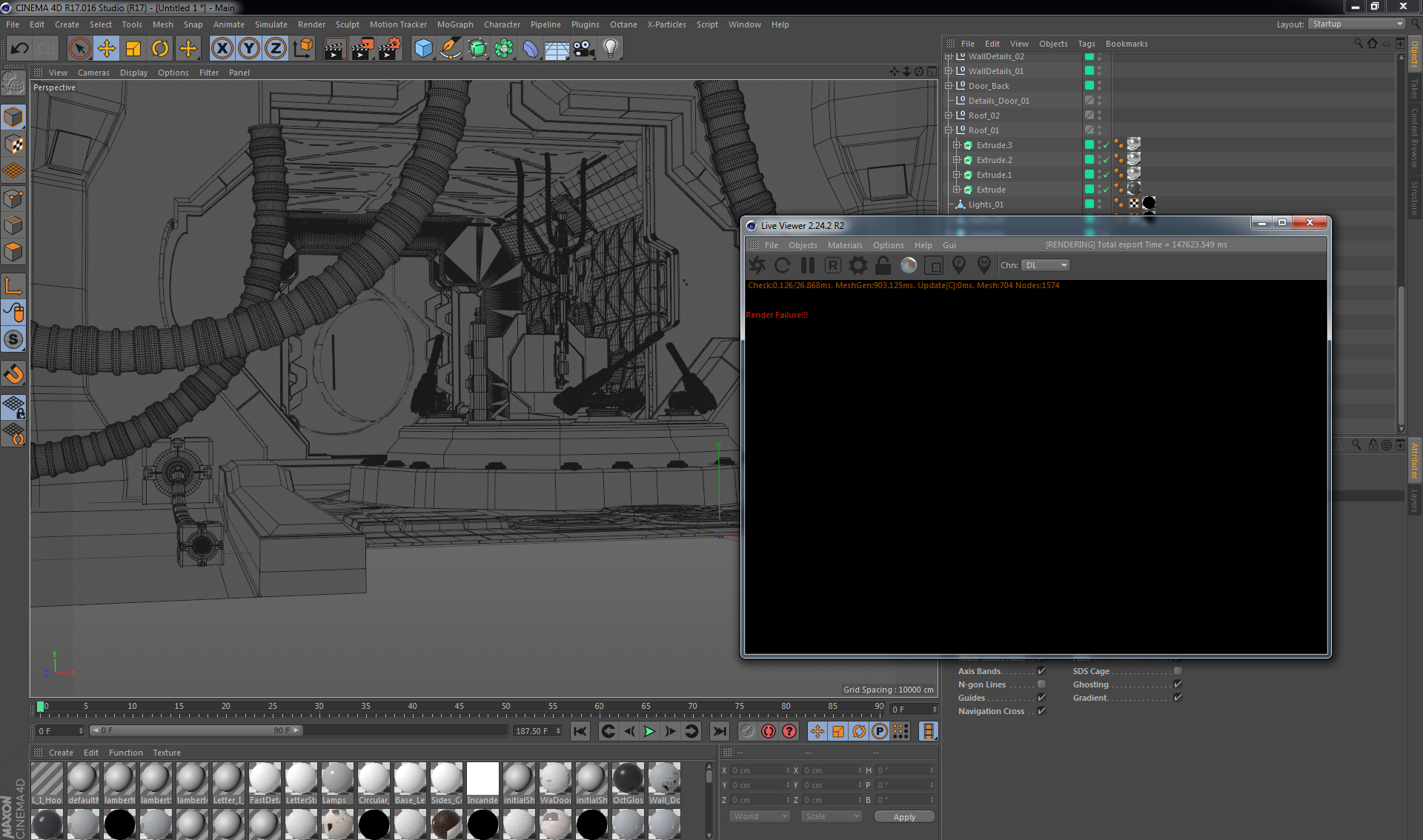Open the Chn DL channel dropdown
This screenshot has height=840, width=1423.
point(1046,265)
